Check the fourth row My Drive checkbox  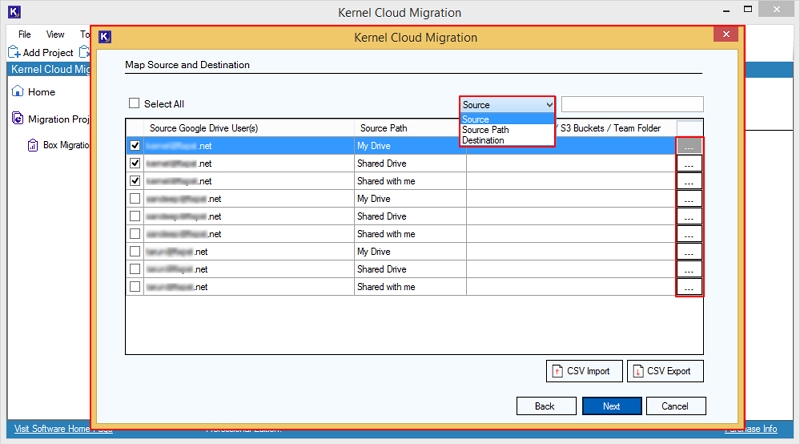[135, 199]
